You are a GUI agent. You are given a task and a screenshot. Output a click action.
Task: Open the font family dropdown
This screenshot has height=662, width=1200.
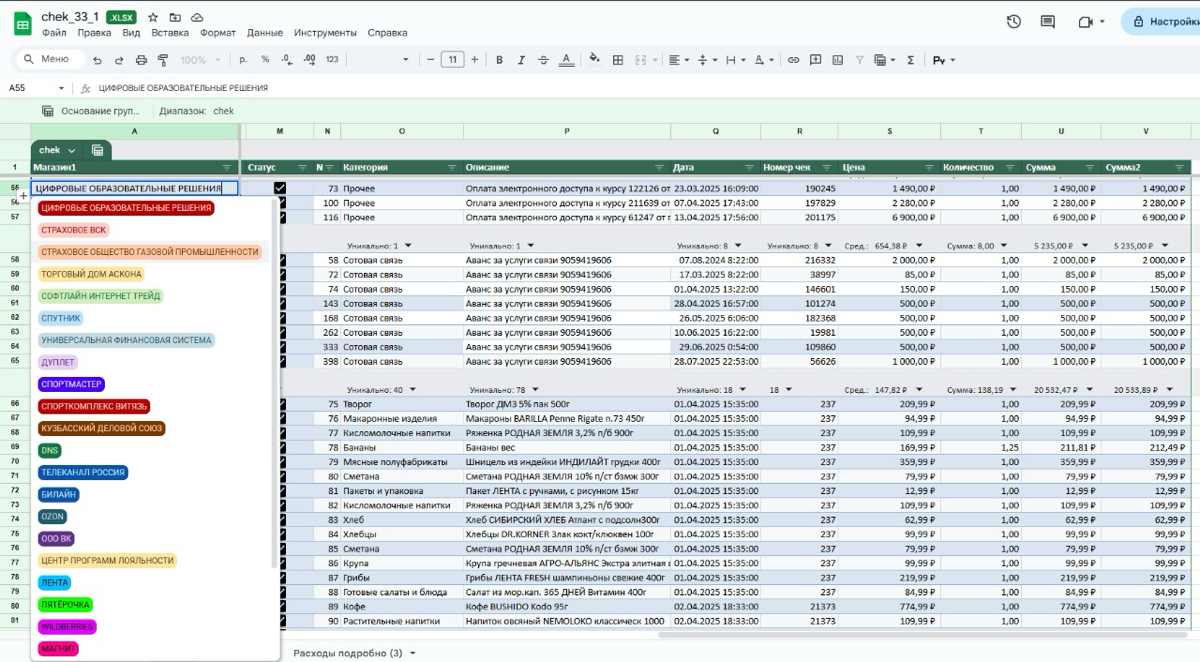(406, 60)
